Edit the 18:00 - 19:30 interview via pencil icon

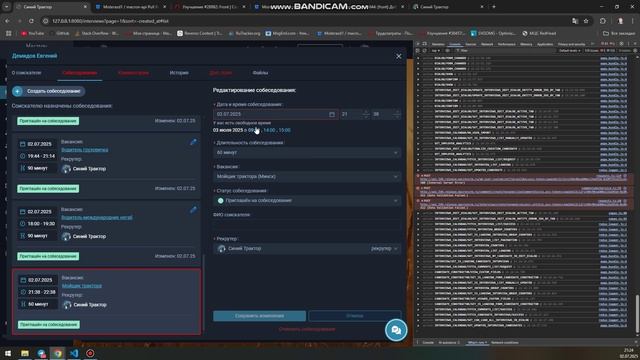tap(193, 209)
